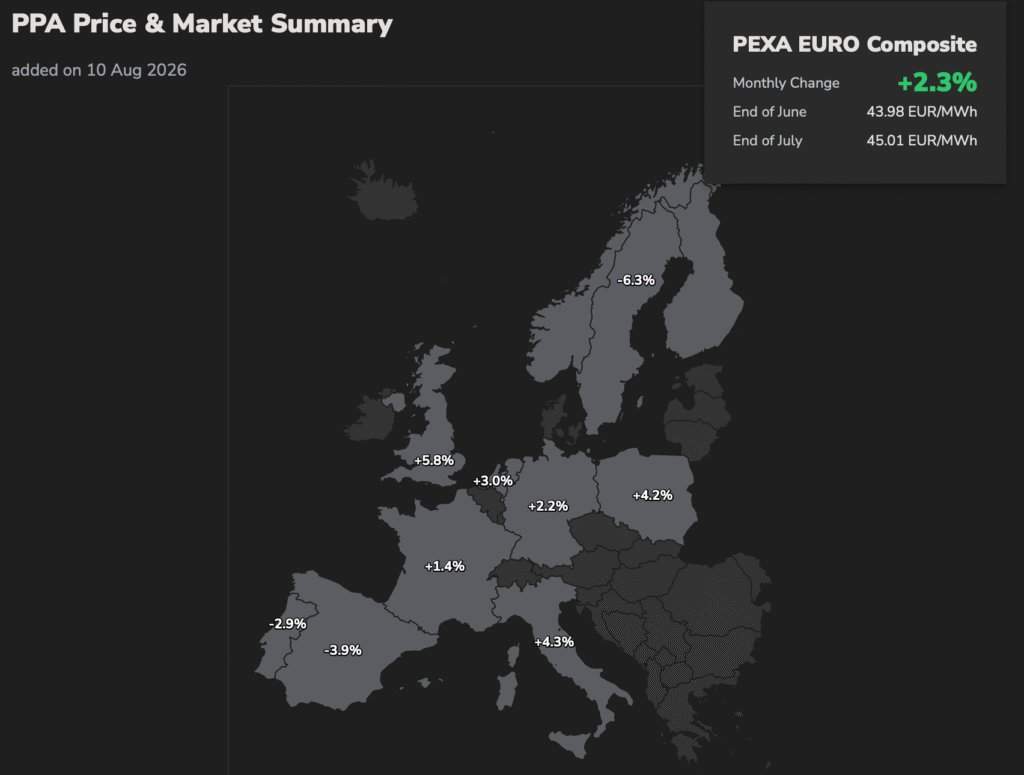Select the +2.3% monthly change value
Screen dimensions: 1024x775
(x=937, y=82)
